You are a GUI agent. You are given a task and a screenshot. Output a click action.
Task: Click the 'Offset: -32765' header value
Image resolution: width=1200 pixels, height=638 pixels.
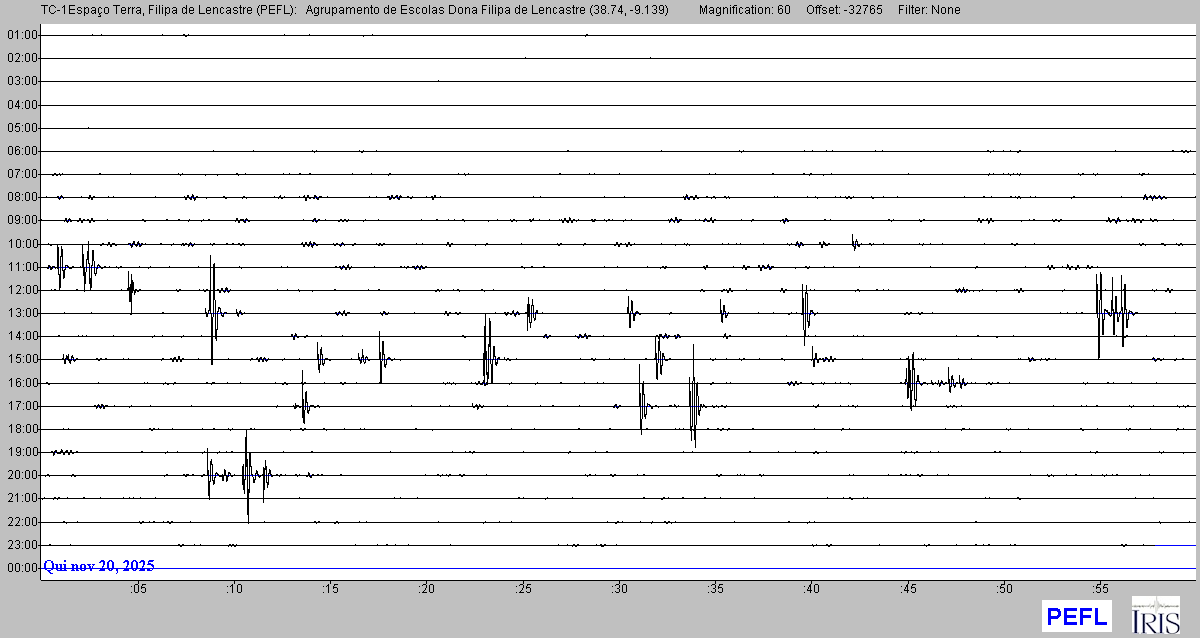point(844,10)
